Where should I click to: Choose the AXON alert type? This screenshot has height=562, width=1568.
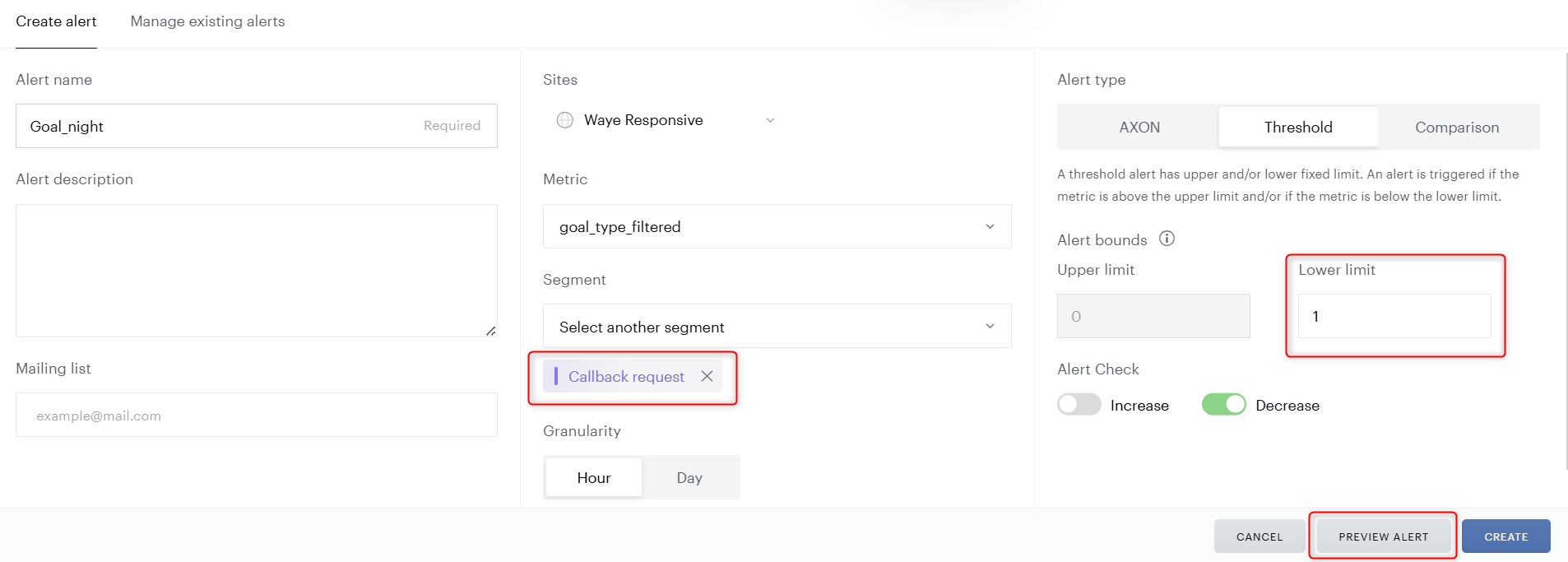[x=1139, y=128]
